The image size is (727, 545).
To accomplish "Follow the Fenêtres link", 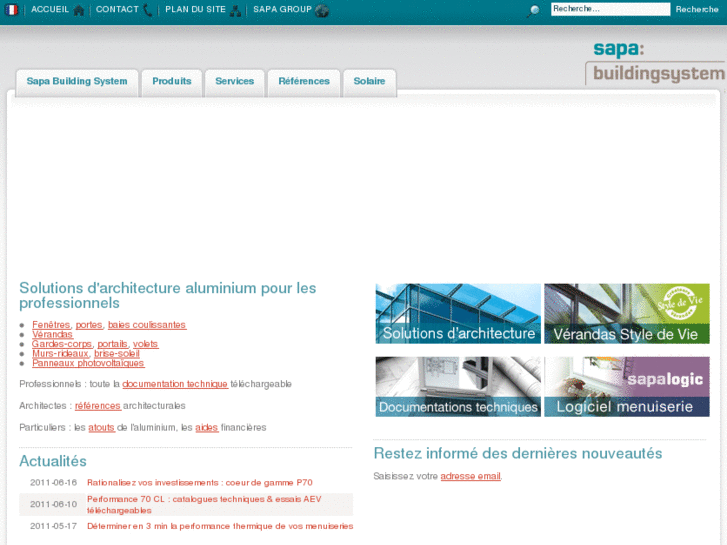I will coord(51,325).
